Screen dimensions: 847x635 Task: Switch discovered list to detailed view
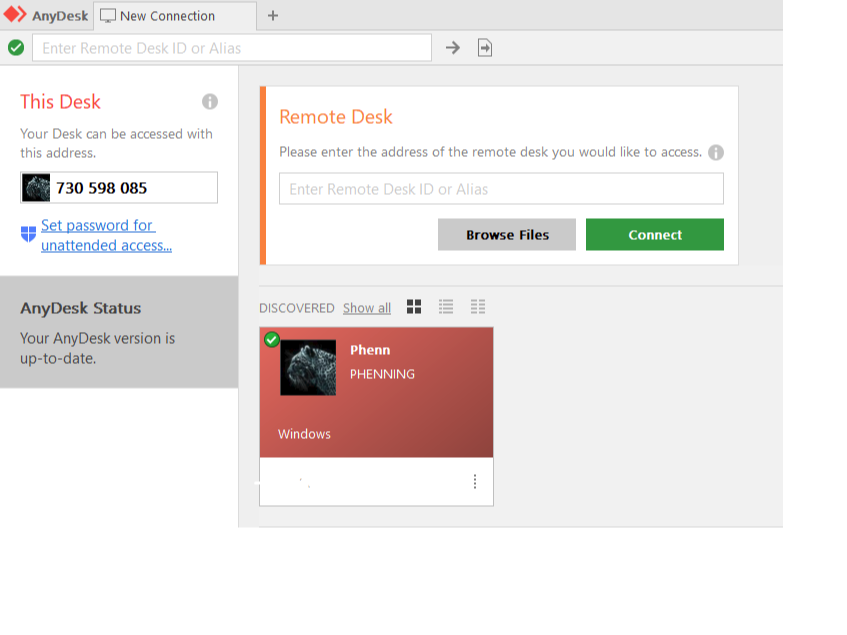coord(478,307)
